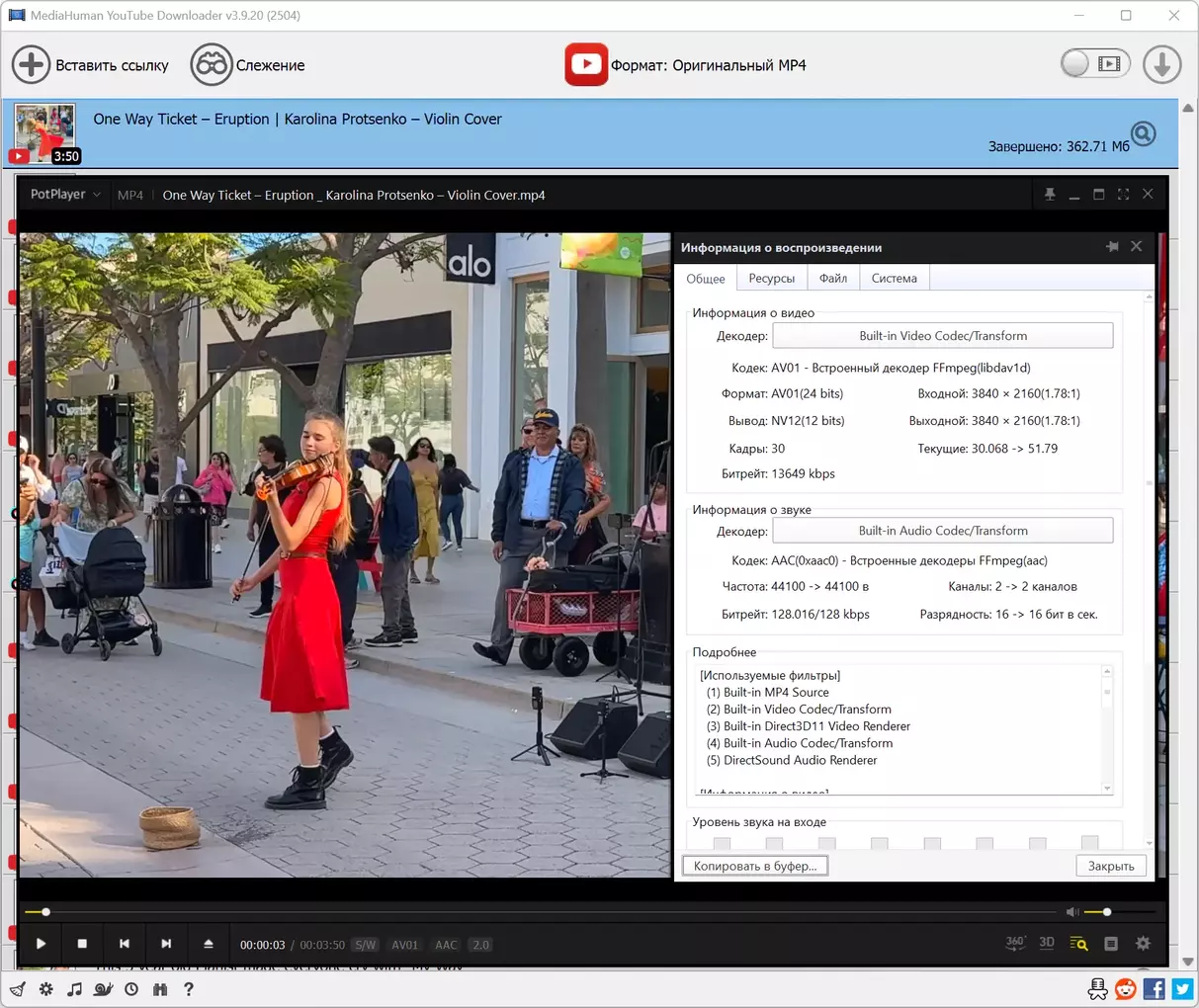Locate downloaded file with magnifier icon

coord(1143,133)
